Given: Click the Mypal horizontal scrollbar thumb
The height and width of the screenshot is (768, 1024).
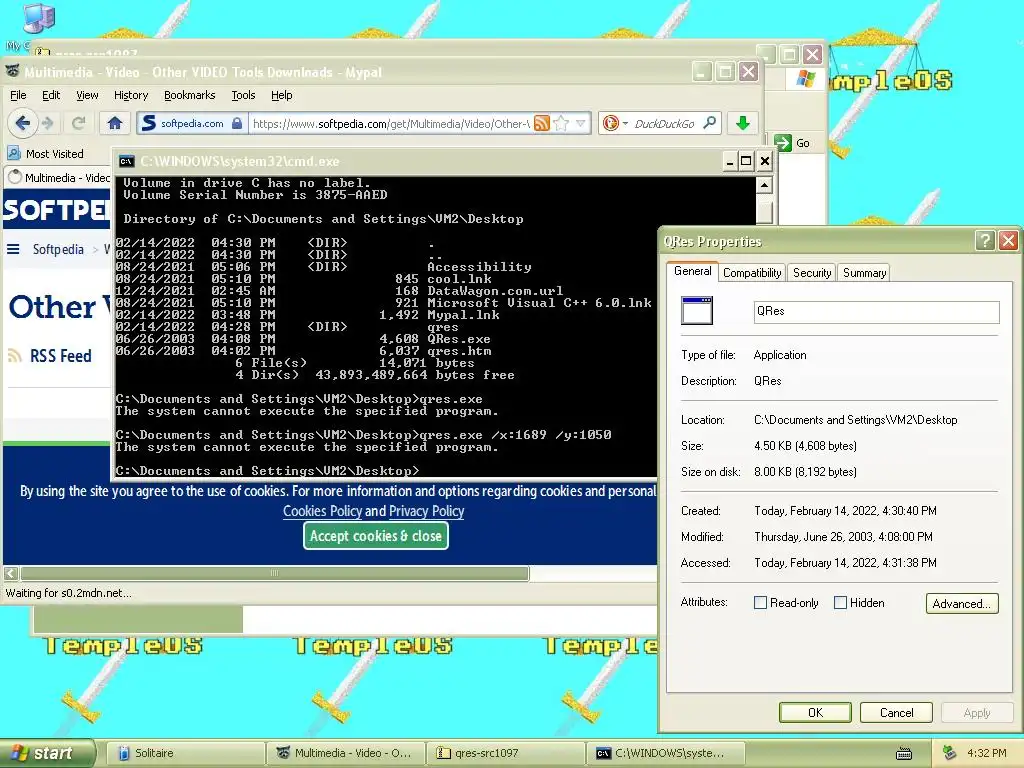Looking at the screenshot, I should (274, 573).
